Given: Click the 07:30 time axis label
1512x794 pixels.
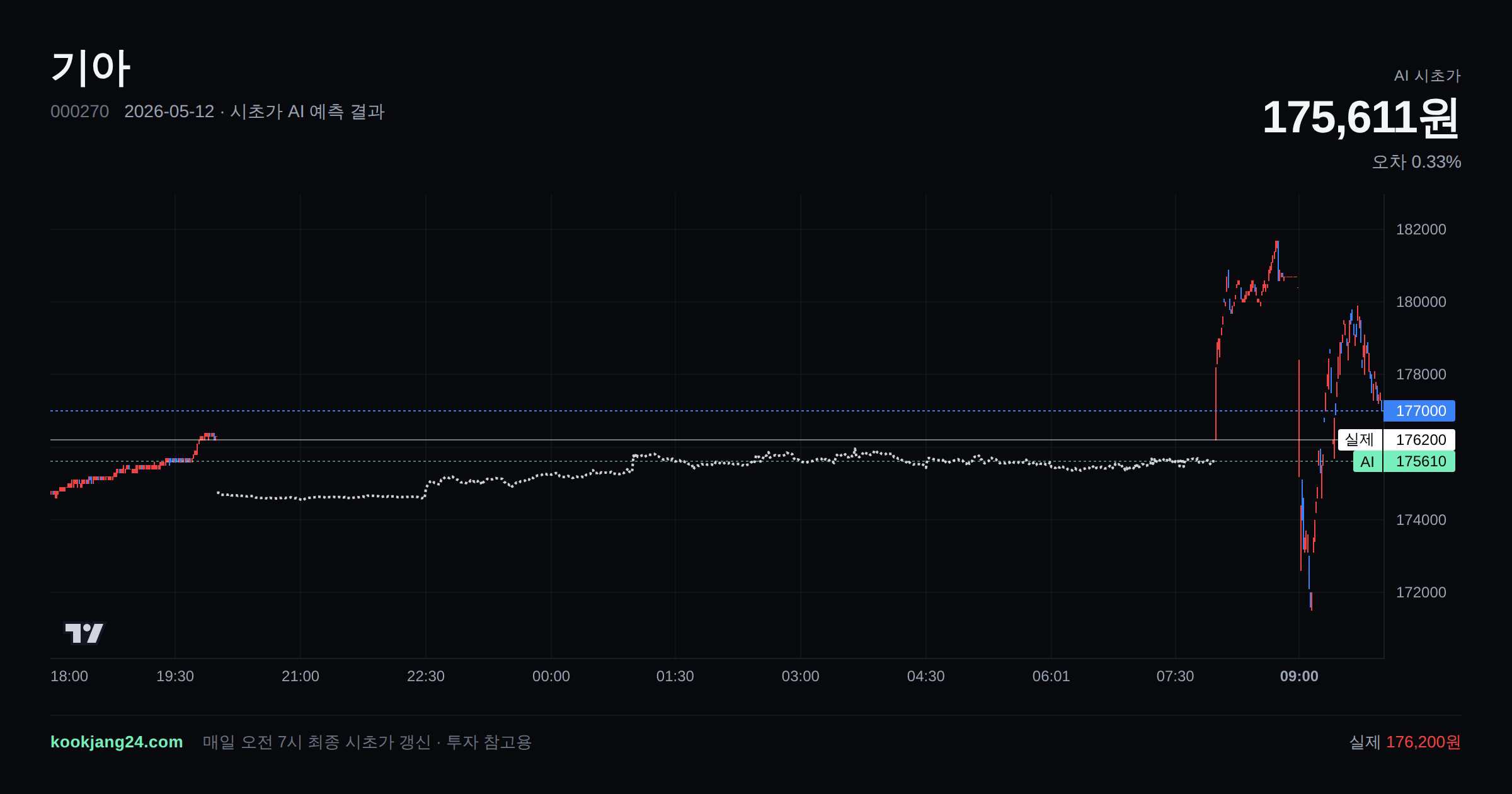Looking at the screenshot, I should [1176, 676].
